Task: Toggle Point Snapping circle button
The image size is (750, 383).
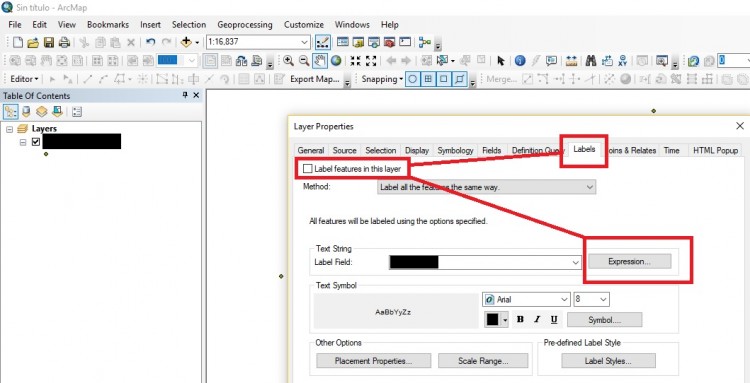Action: tap(413, 79)
